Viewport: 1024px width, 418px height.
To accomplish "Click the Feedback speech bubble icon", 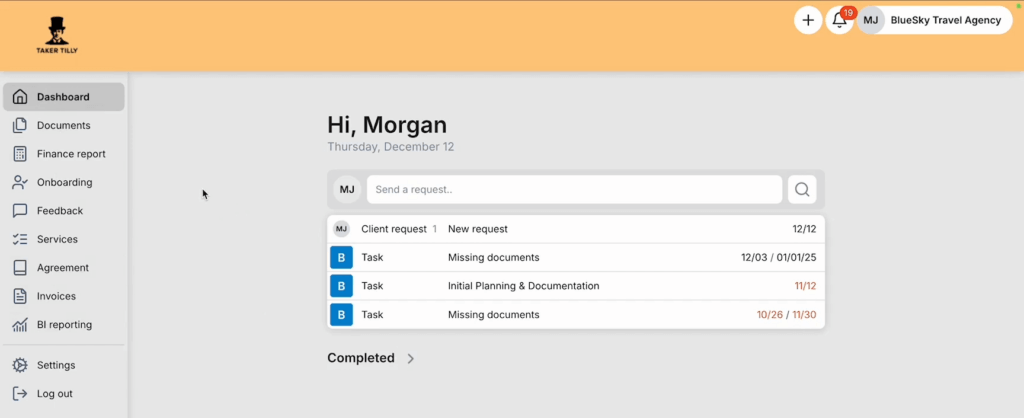I will click(x=19, y=211).
